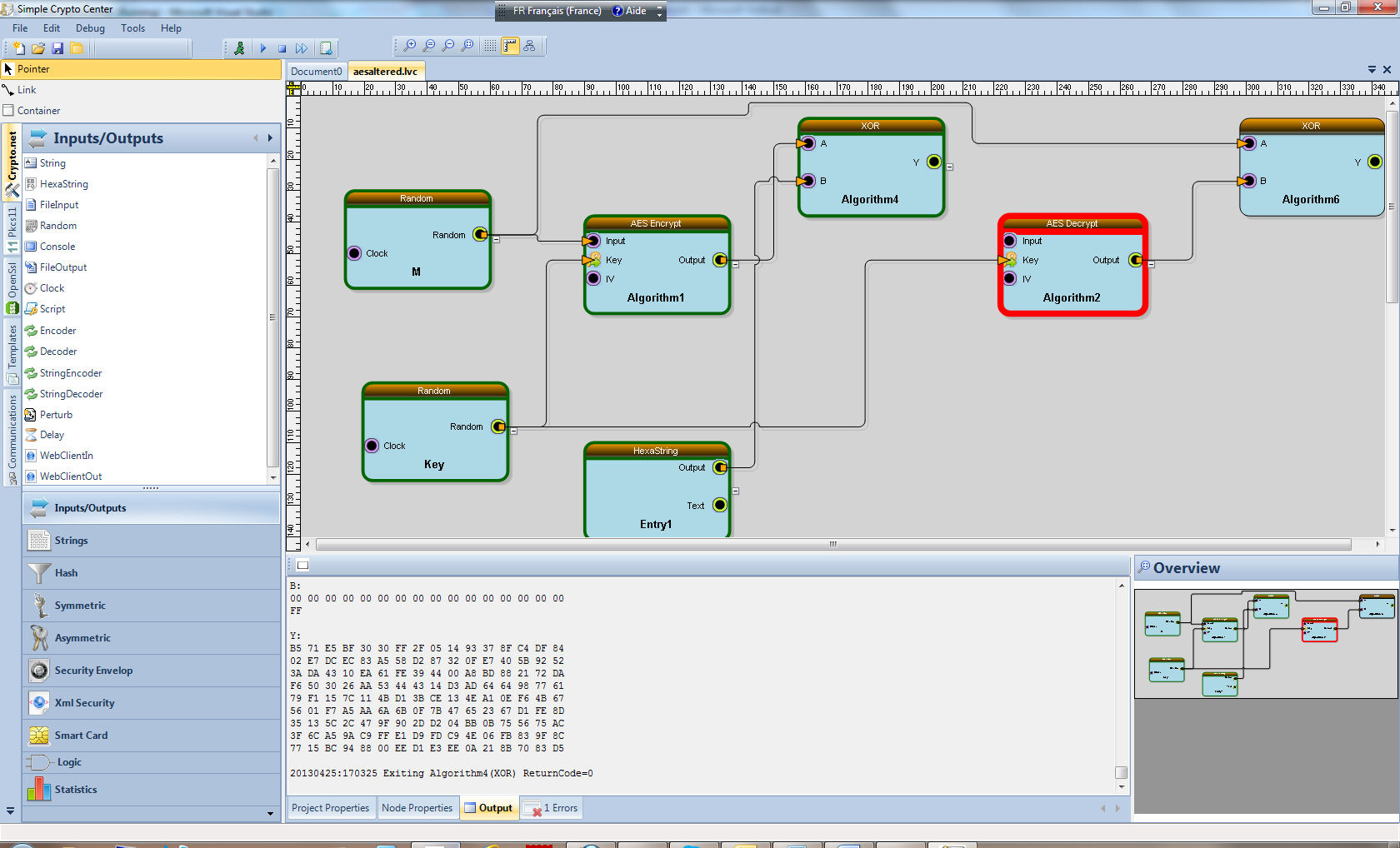Click the green running-man debug icon

pos(239,48)
